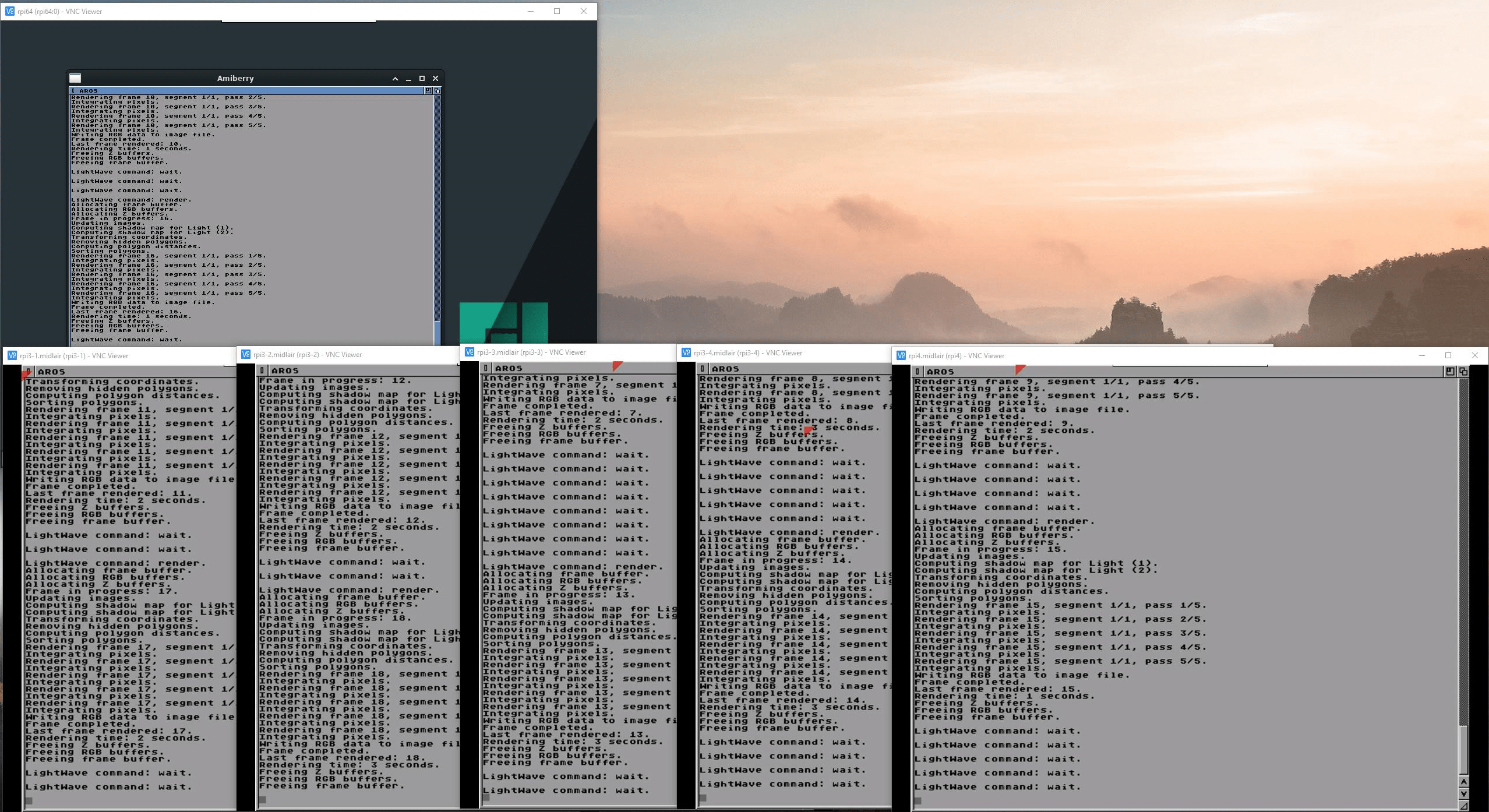
Task: Click the VNC logo icon of rpi64 window
Action: coord(9,11)
